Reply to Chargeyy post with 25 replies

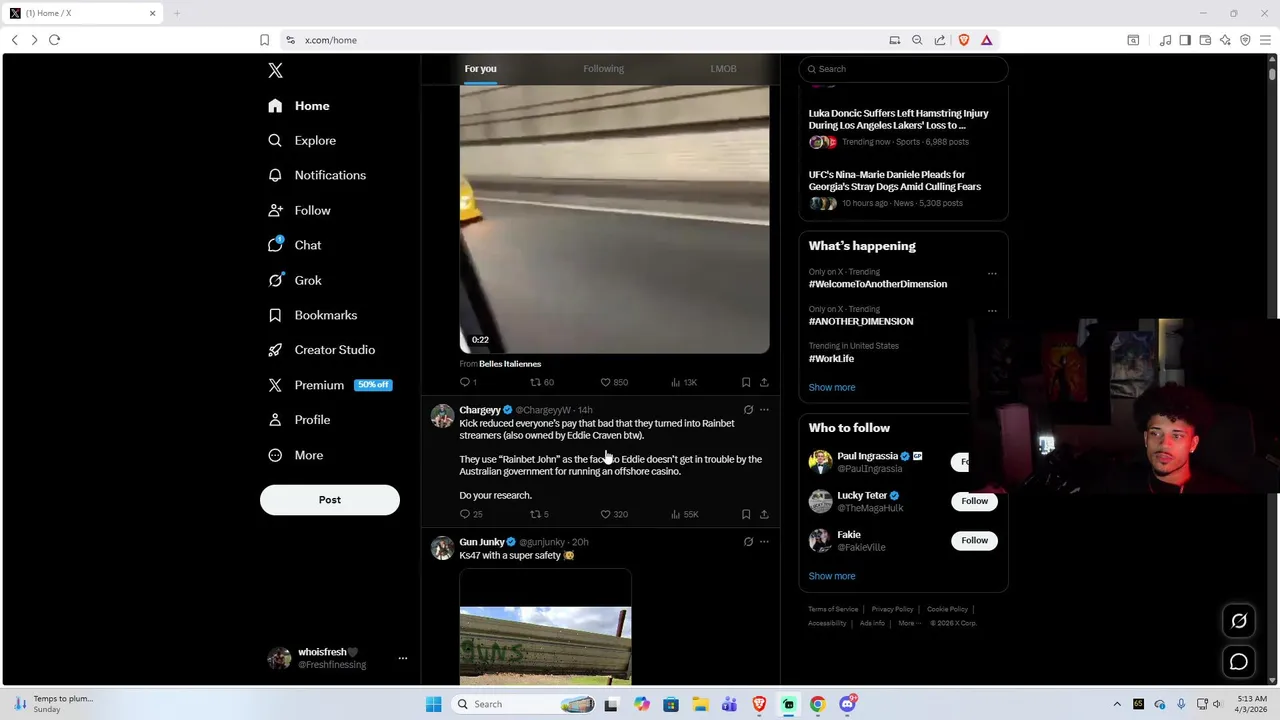[471, 514]
